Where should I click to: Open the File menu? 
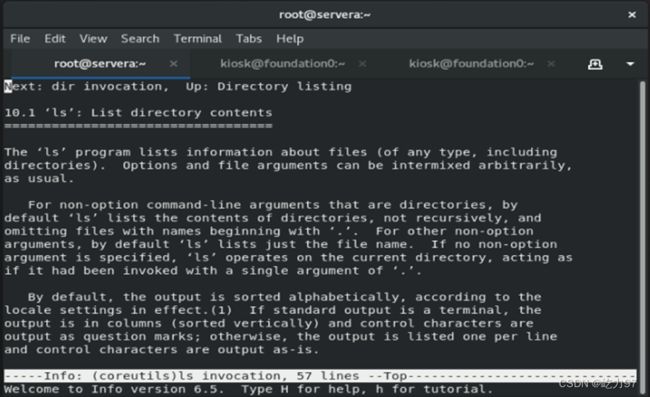(x=20, y=39)
